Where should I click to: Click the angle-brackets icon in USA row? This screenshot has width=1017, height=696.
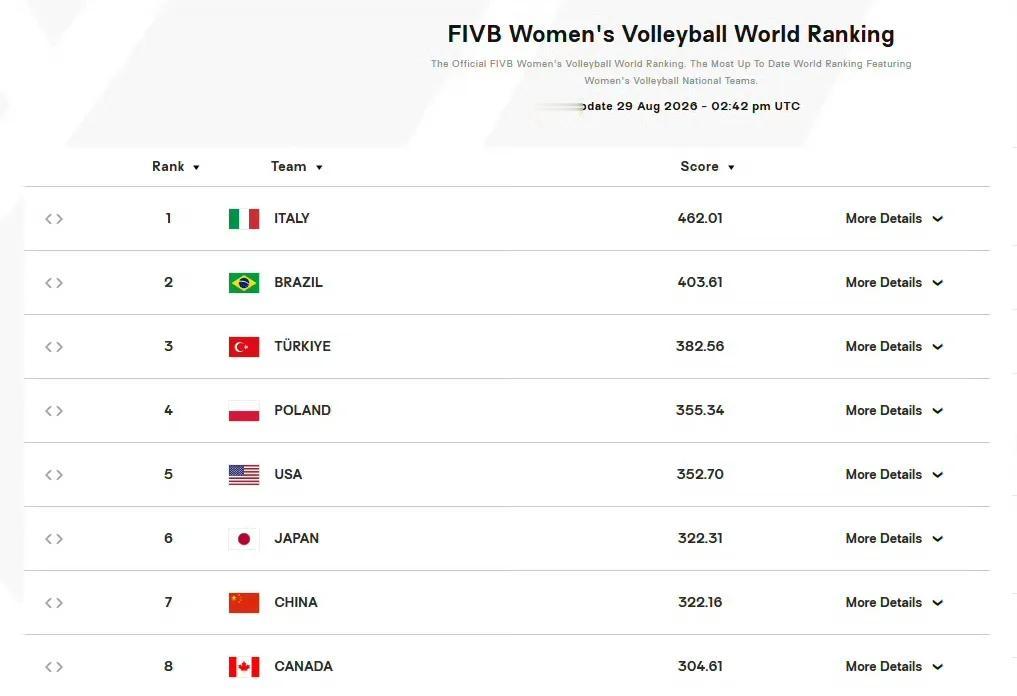[54, 475]
